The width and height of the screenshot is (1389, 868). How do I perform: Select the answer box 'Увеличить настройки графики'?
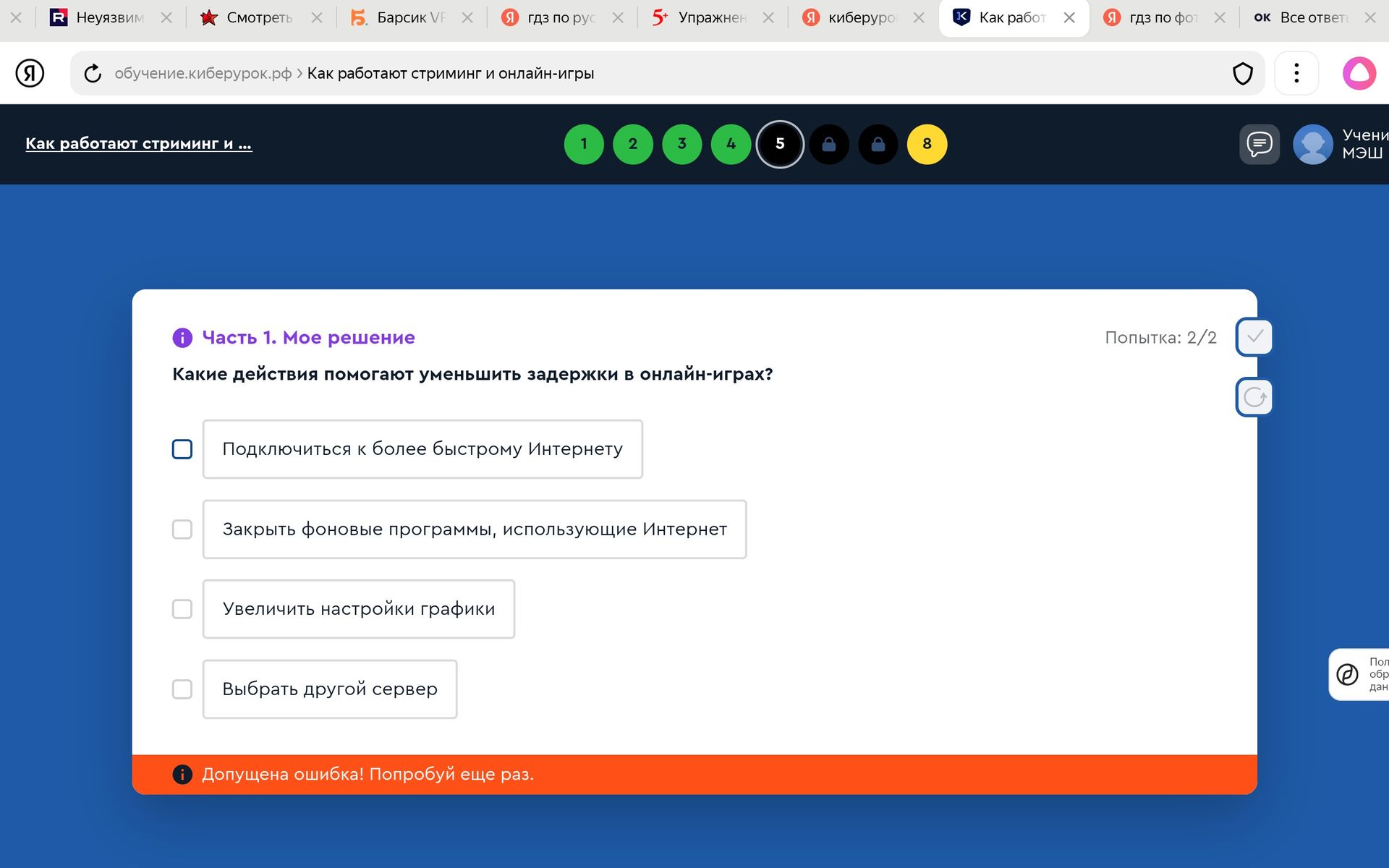[x=359, y=609]
